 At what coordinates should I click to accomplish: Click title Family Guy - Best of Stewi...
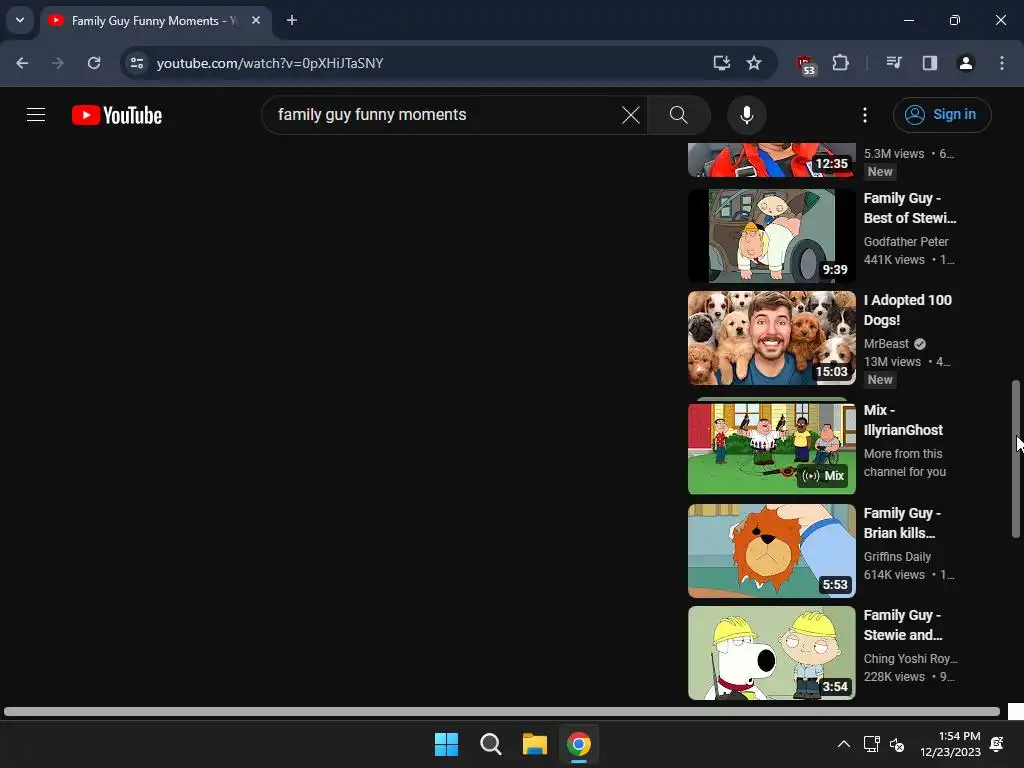click(910, 208)
